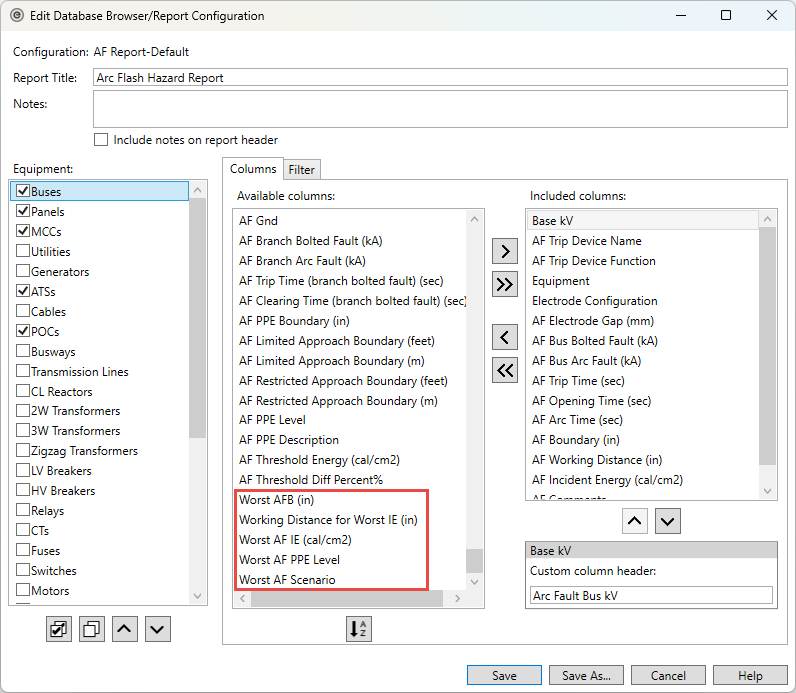Check the Motors equipment checkbox
Screen dimensions: 796x693
(x=23, y=590)
